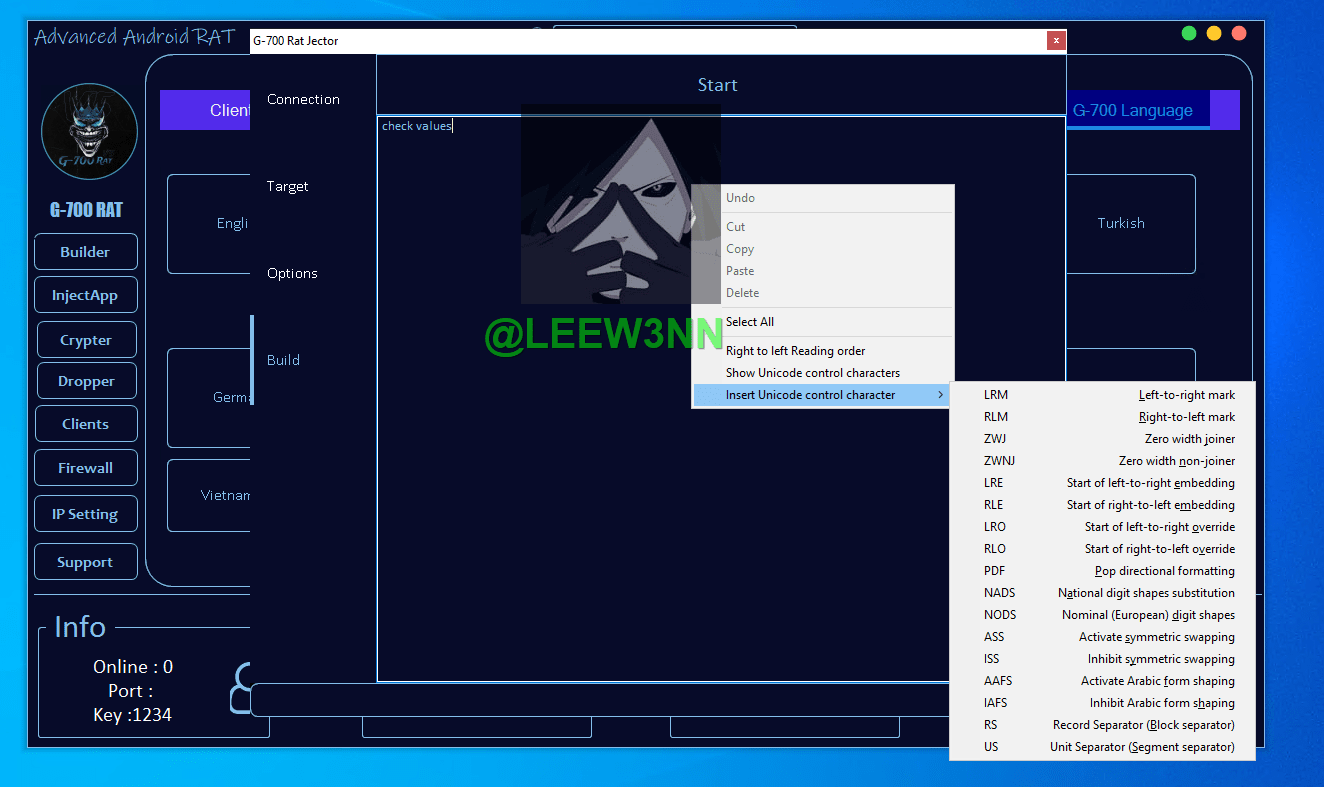Select RLO right-to-left override entry
The height and width of the screenshot is (787, 1324).
click(1101, 549)
